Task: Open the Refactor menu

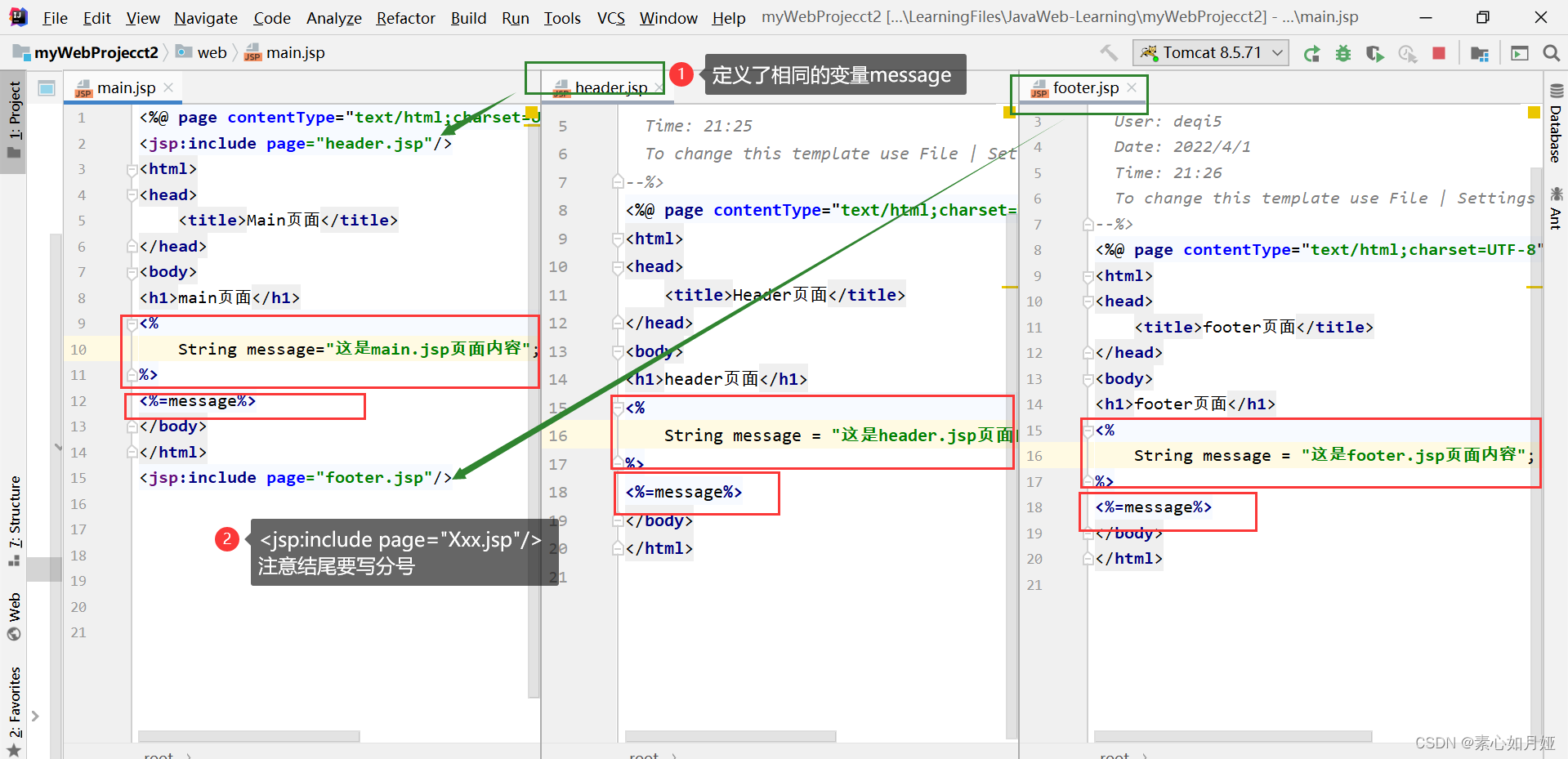Action: pos(405,18)
